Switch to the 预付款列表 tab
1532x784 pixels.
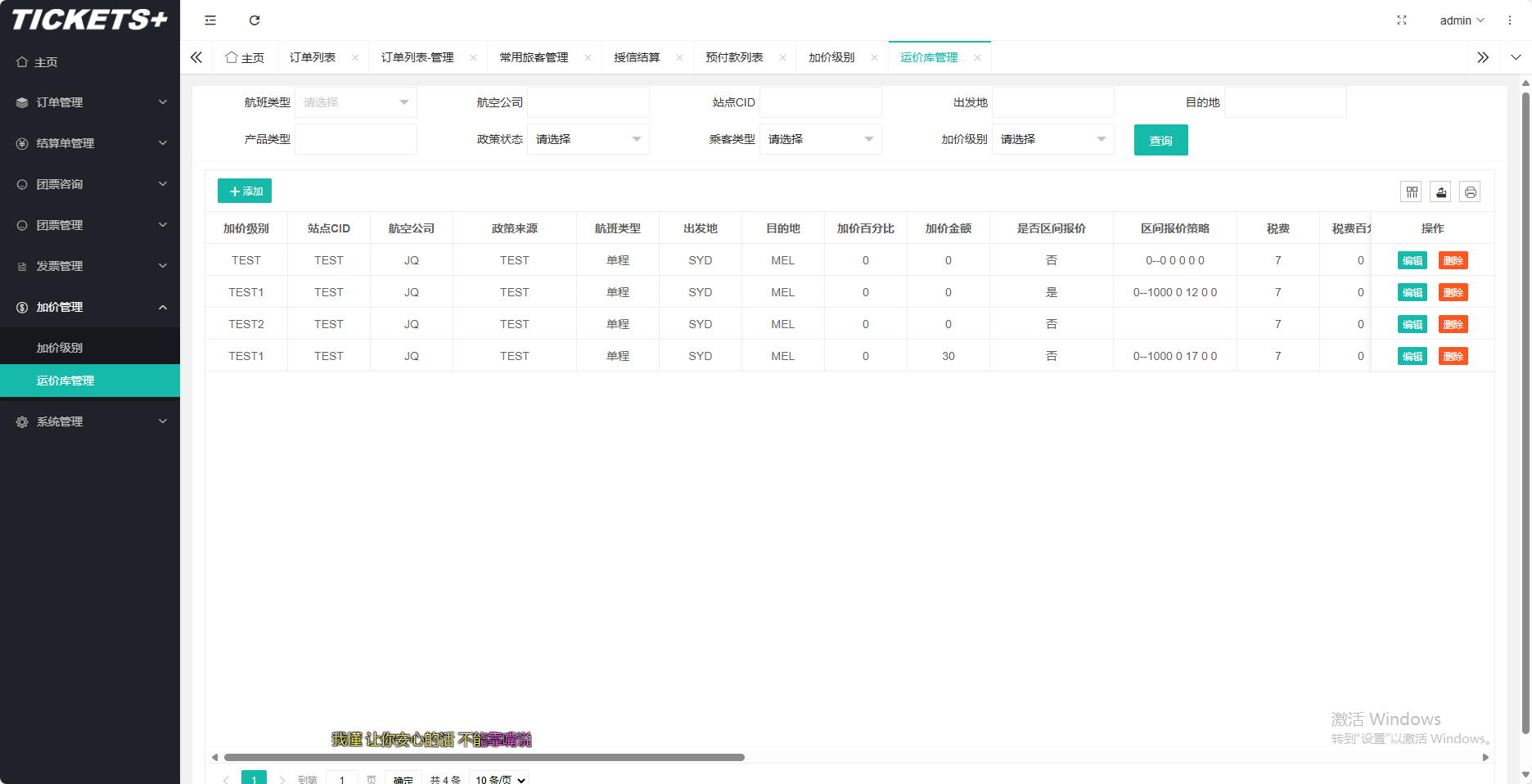pos(734,57)
